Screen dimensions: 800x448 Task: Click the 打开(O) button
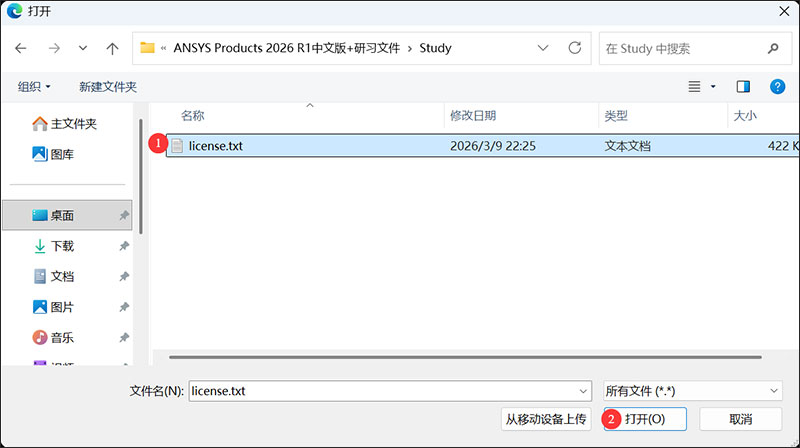tap(645, 419)
